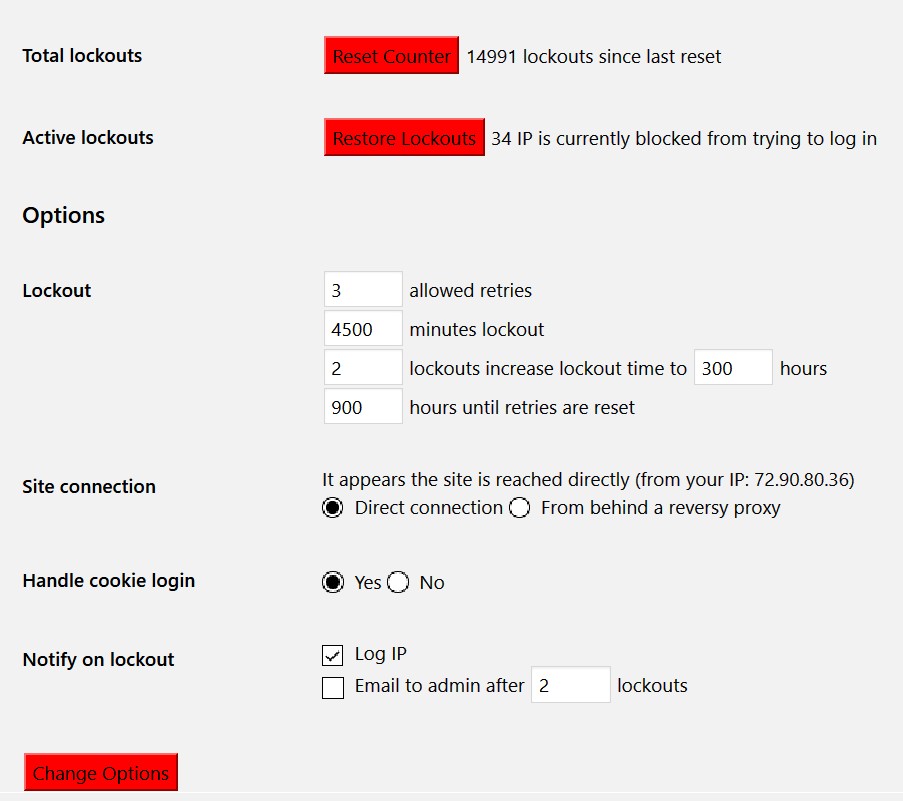This screenshot has height=801, width=903.
Task: Focus the hours until retries reset field
Action: tap(363, 407)
